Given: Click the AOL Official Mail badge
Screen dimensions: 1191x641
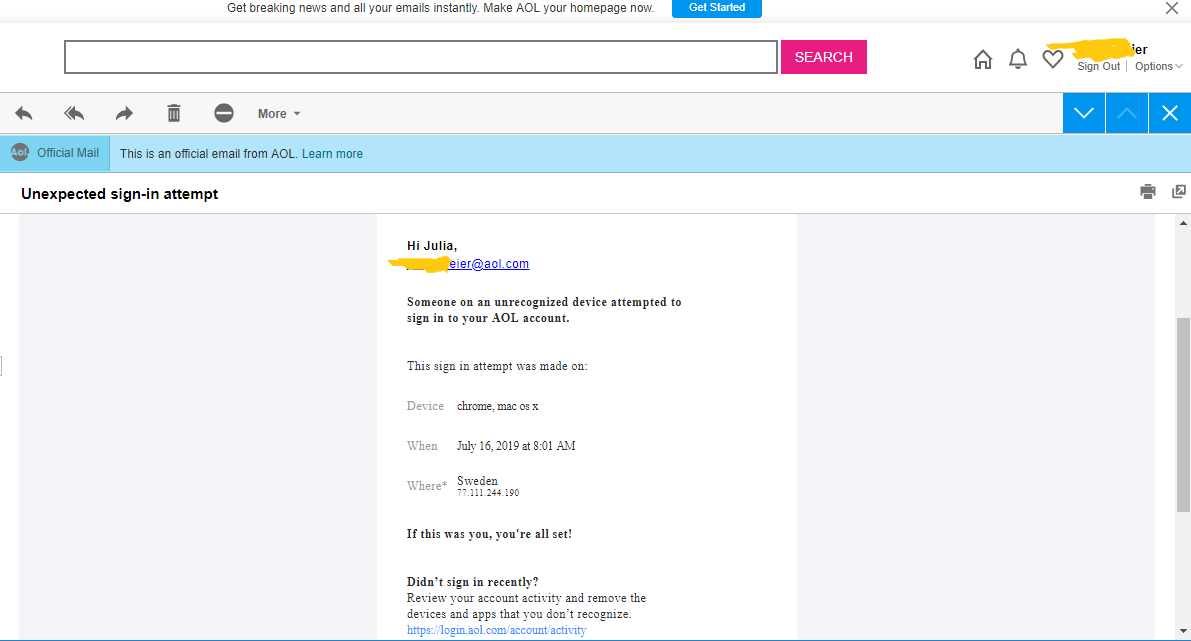Looking at the screenshot, I should click(55, 153).
